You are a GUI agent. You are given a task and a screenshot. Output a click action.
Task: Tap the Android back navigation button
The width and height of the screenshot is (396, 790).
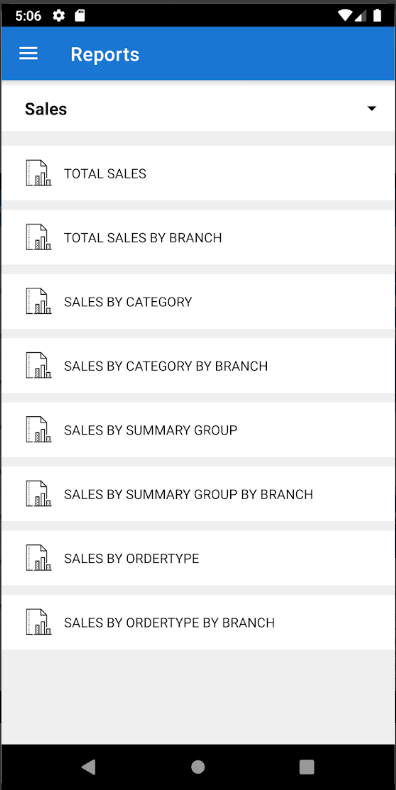pos(89,767)
